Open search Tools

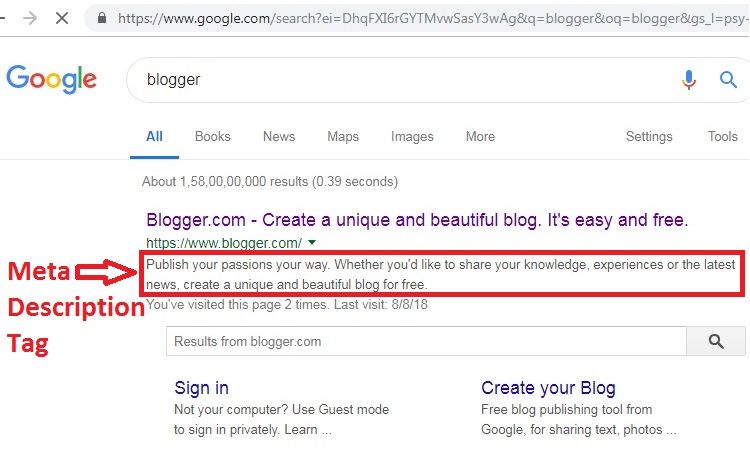[723, 137]
